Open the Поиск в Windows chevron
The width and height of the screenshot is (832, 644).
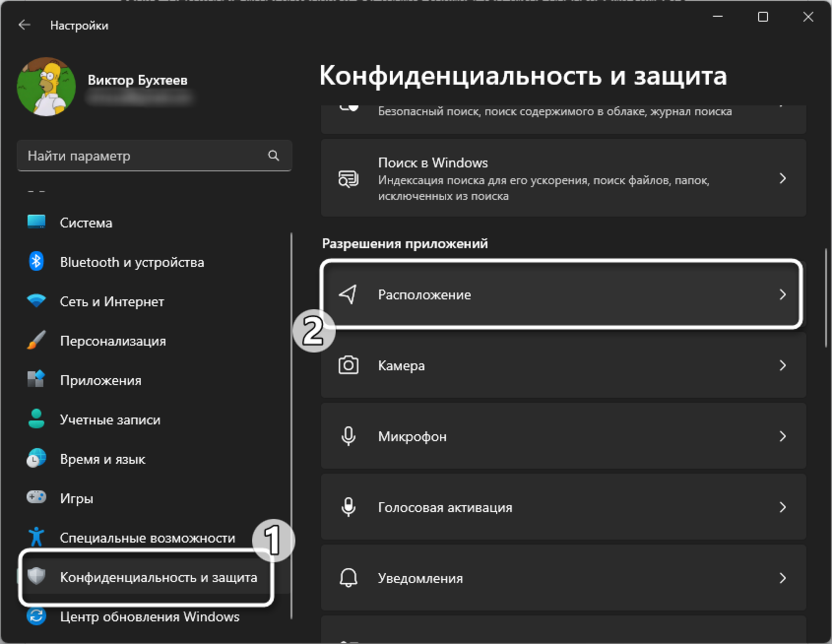point(782,178)
